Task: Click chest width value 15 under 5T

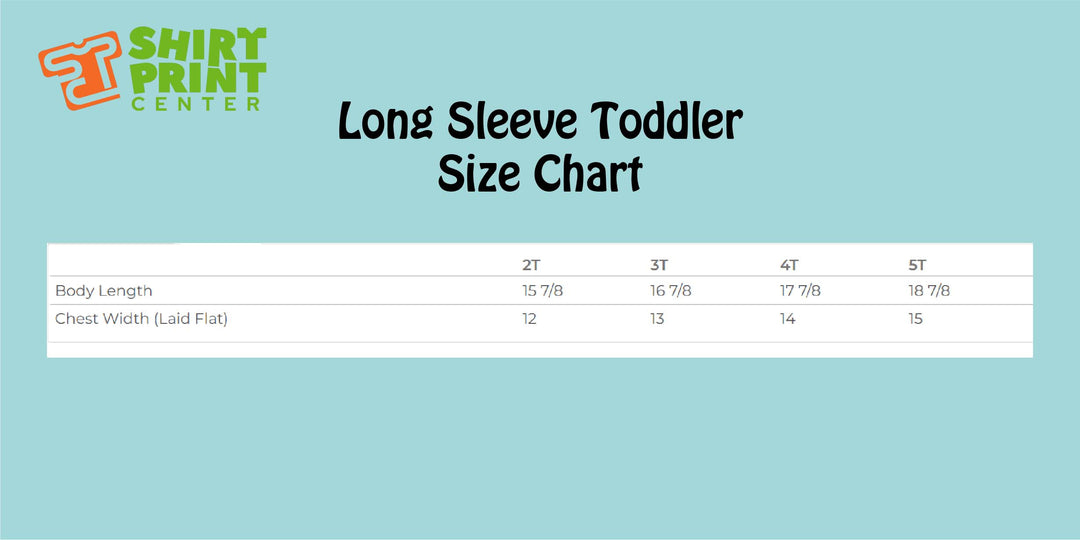Action: tap(915, 319)
